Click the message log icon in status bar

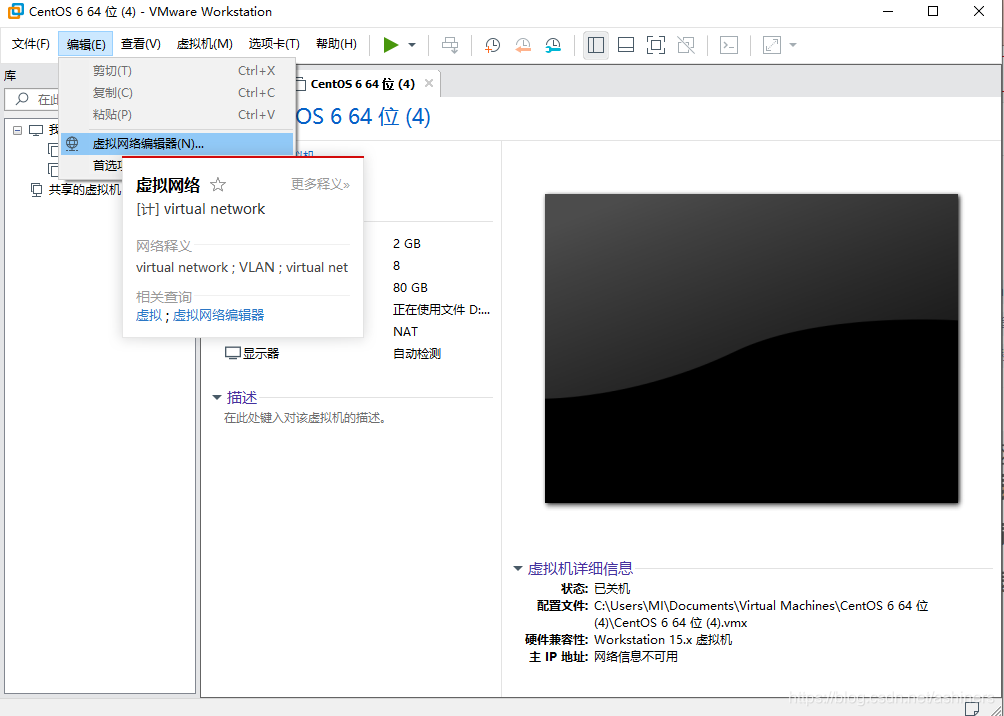point(971,708)
